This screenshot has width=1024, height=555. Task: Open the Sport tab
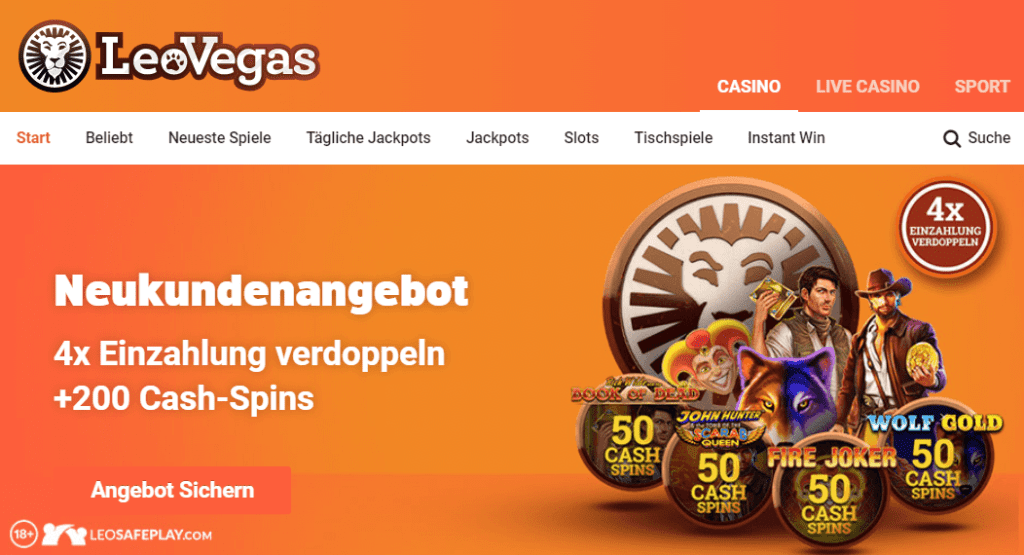[x=982, y=87]
